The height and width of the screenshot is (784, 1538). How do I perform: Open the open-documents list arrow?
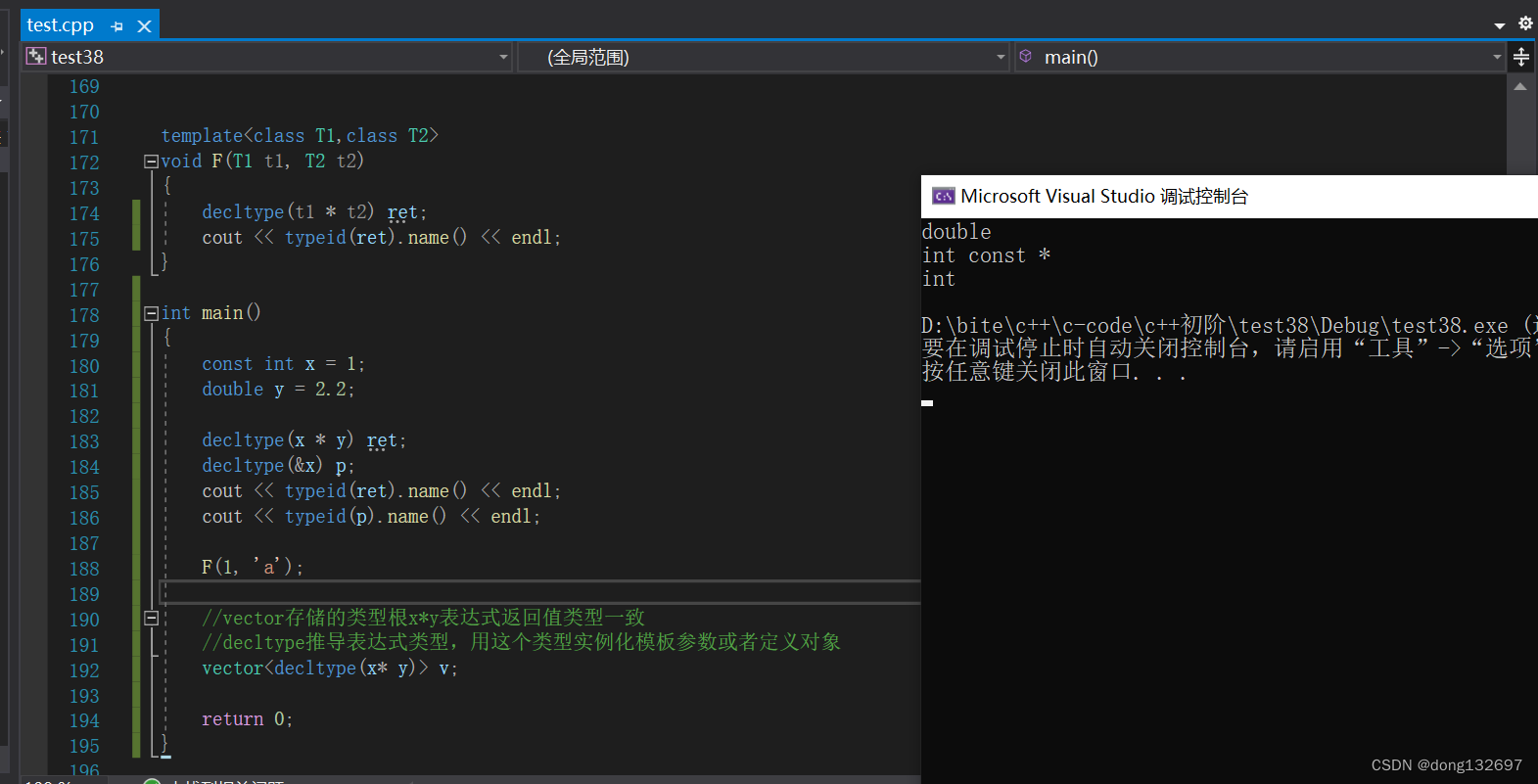pos(1500,25)
